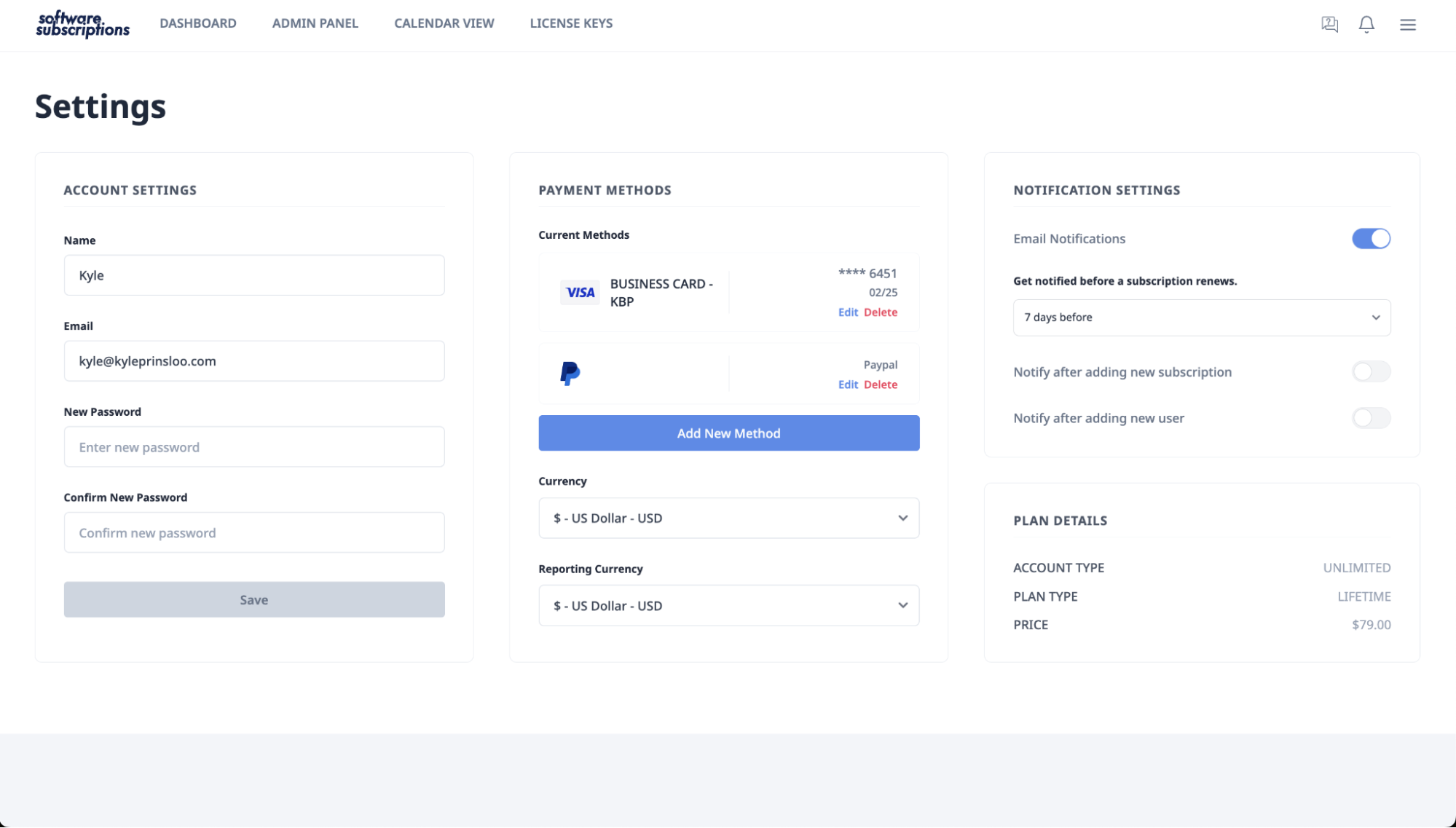Open the Admin Panel section
This screenshot has width=1456, height=828.
coord(315,23)
